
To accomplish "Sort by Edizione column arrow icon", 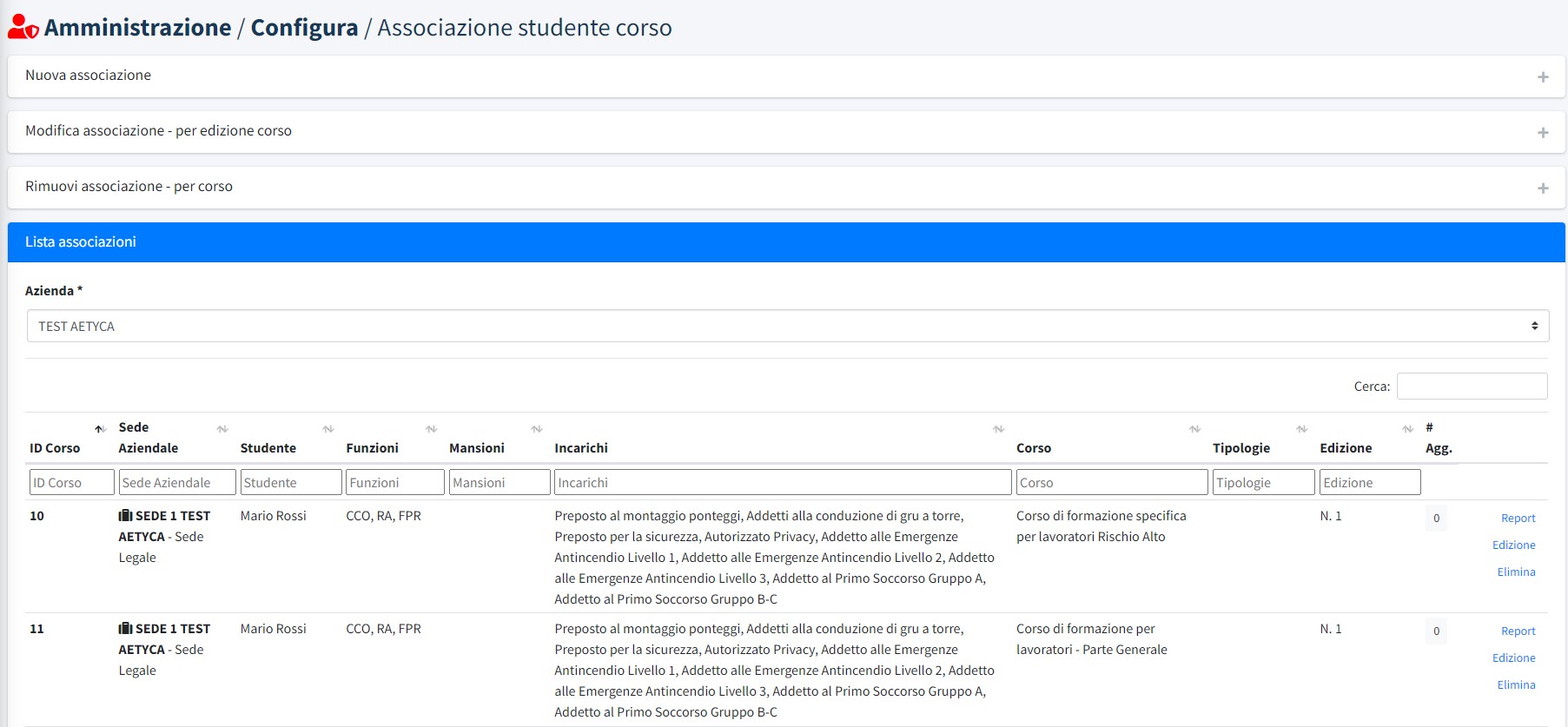I will point(1407,429).
